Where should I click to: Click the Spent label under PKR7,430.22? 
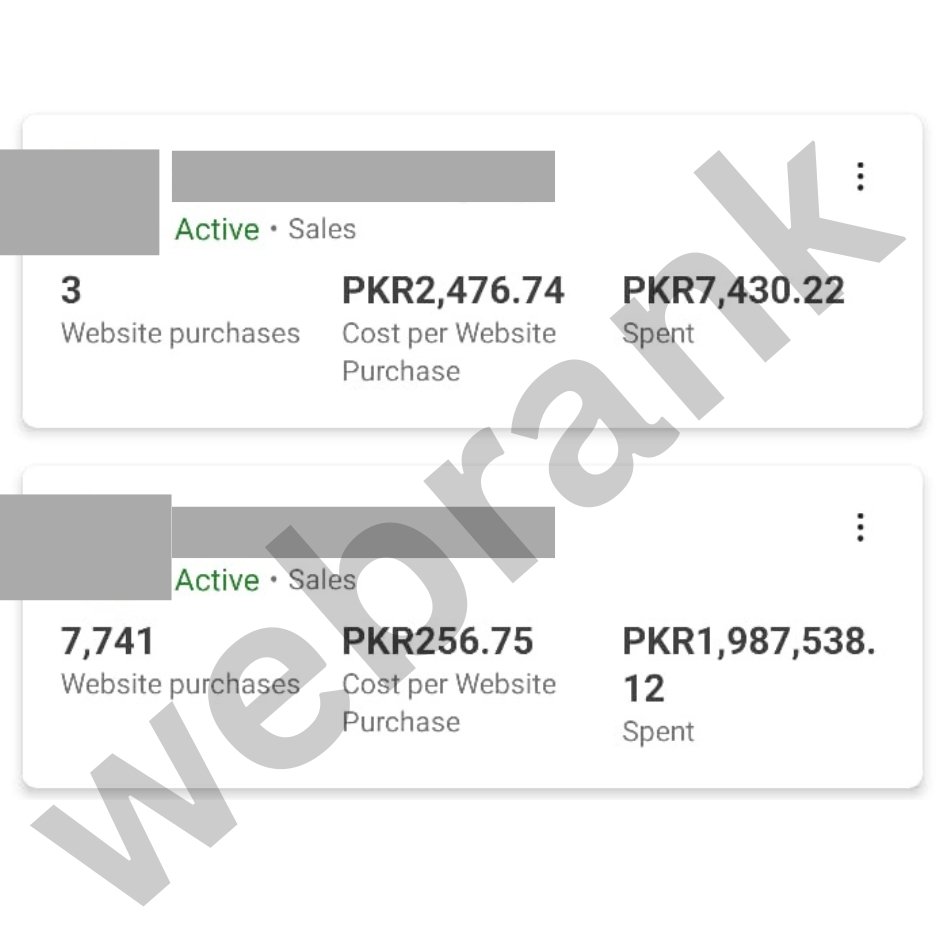(x=658, y=334)
